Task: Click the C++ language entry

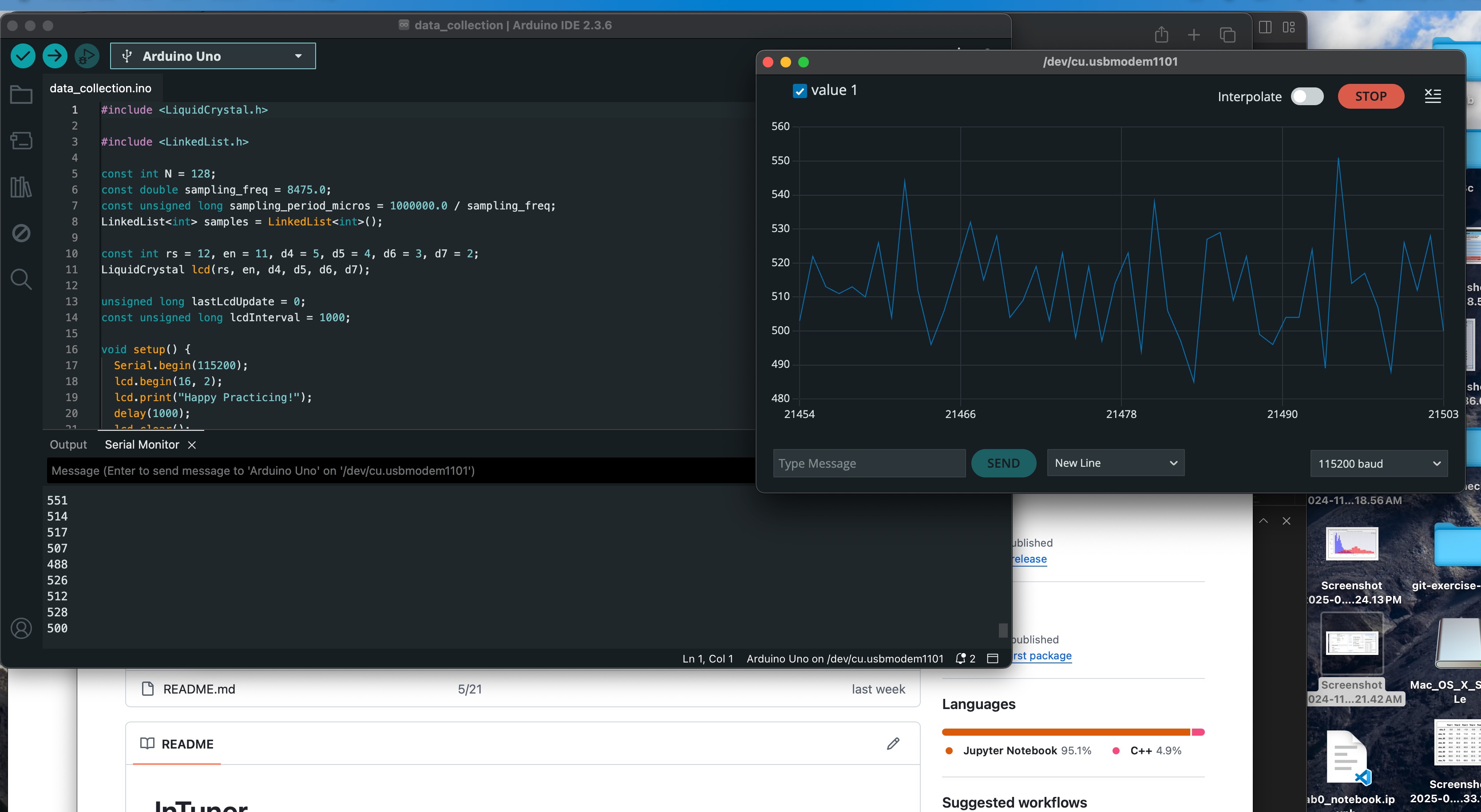Action: (1147, 750)
